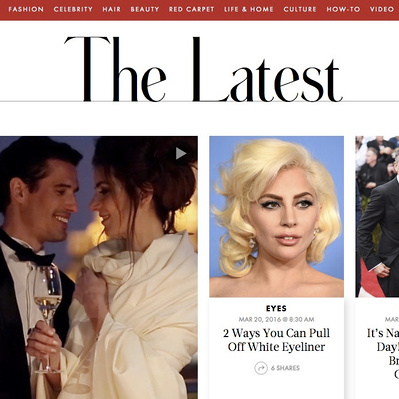Open the Celebrity section

pos(73,9)
